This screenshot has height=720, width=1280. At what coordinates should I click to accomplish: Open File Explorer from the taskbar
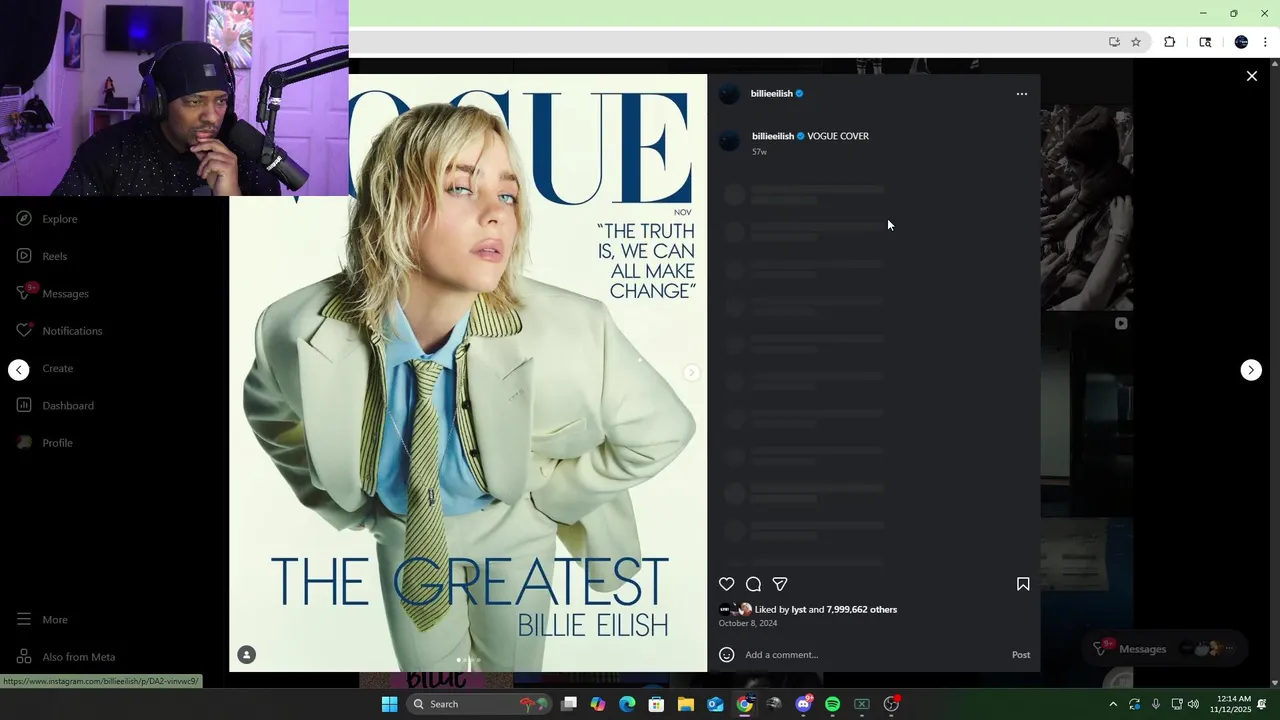686,704
